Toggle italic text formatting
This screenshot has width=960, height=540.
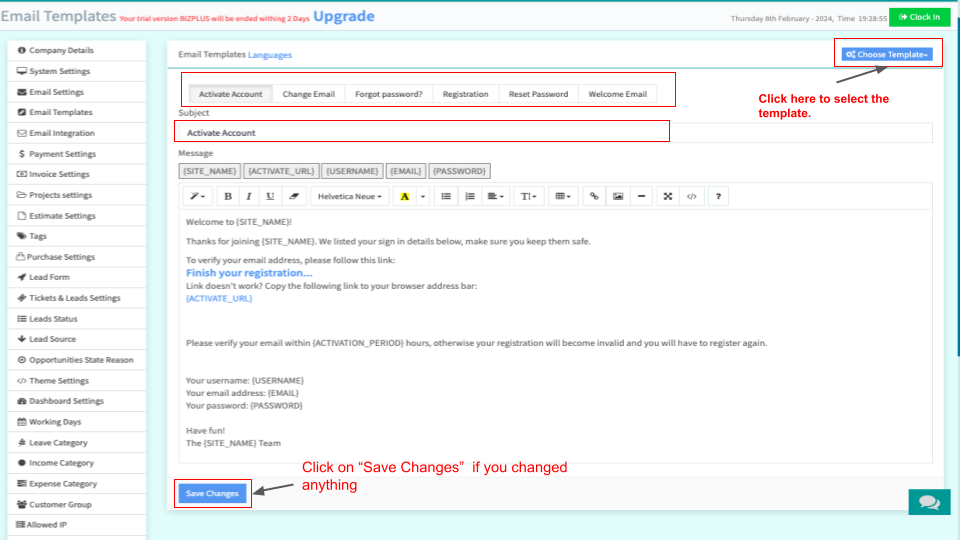(249, 197)
